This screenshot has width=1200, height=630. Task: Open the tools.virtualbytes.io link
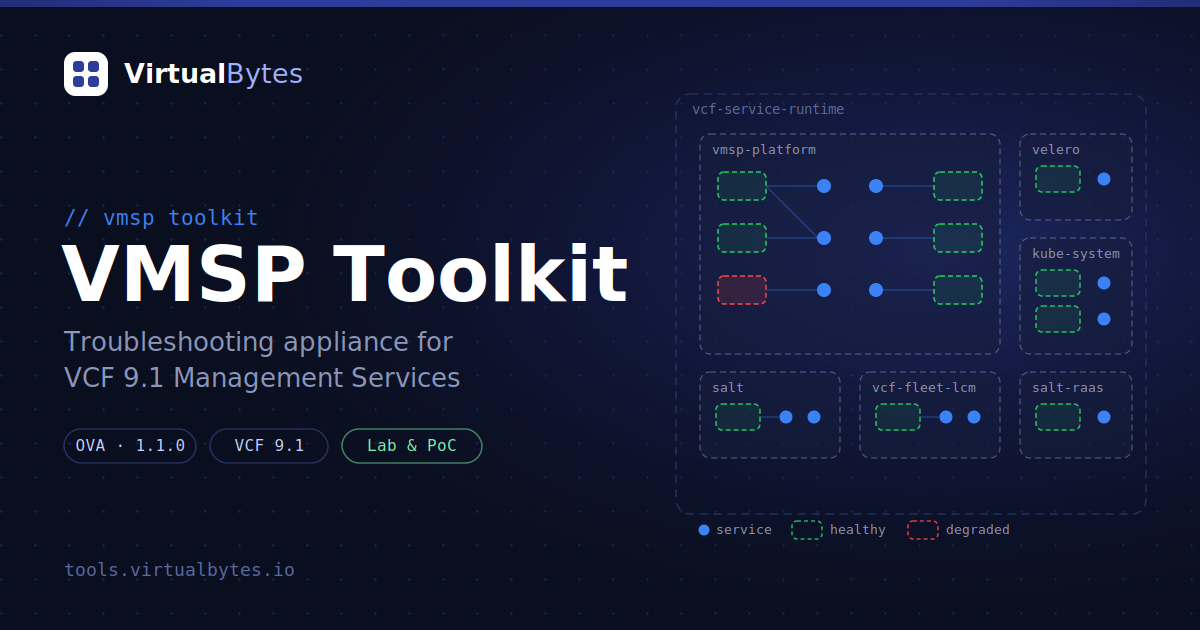[x=180, y=570]
